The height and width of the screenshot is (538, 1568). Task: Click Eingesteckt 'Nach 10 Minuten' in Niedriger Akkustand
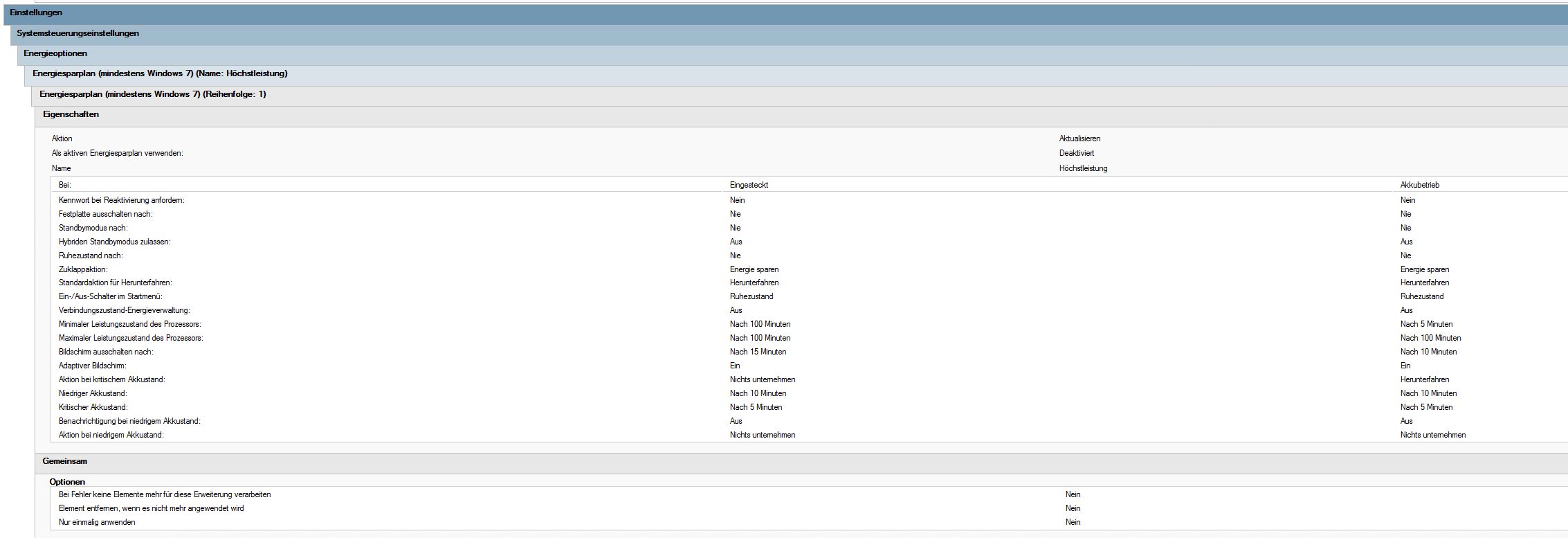pos(758,393)
